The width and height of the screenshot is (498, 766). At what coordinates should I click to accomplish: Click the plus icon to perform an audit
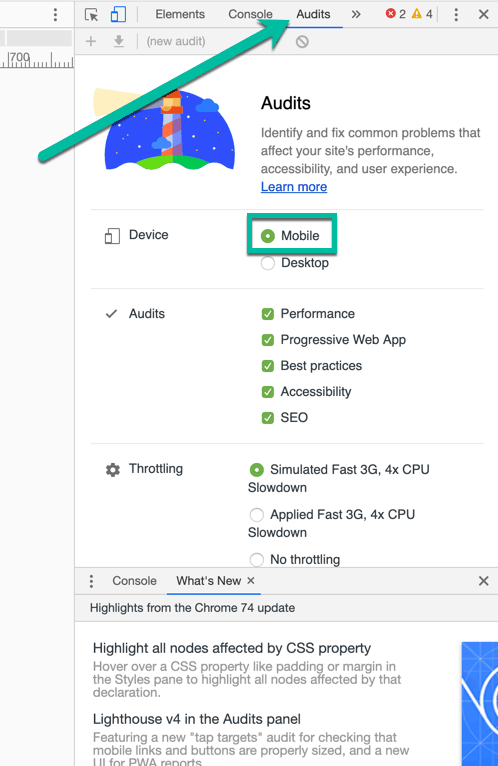click(91, 42)
